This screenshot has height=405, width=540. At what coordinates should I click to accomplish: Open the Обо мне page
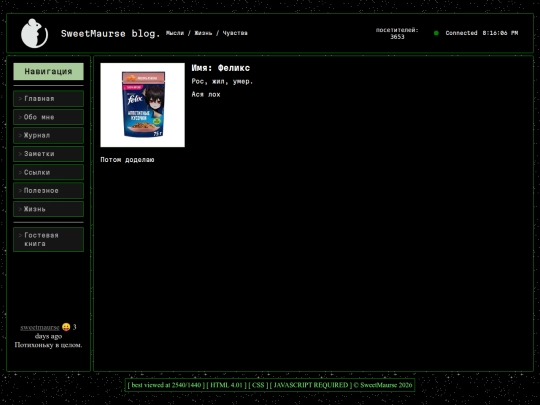[x=49, y=117]
